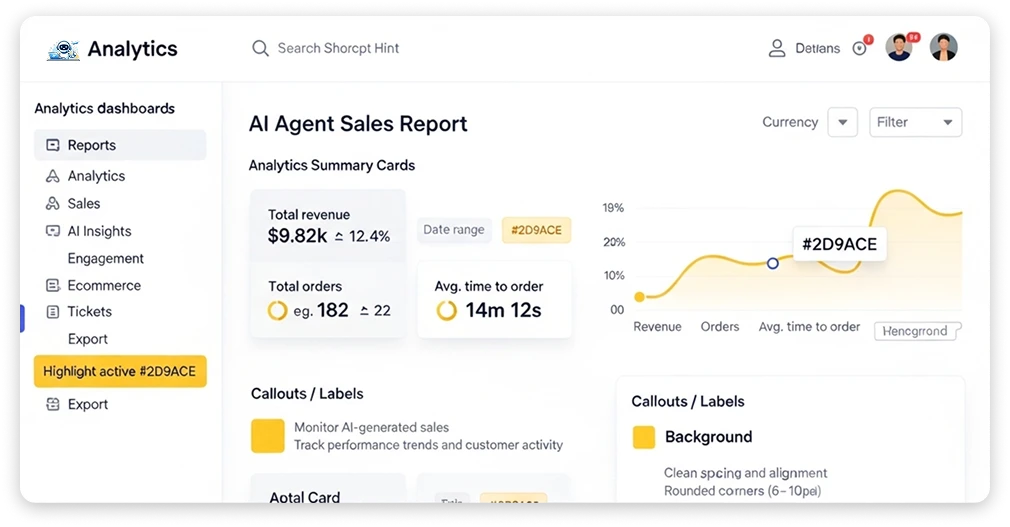Viewport: 1010px width, 527px height.
Task: Click the Search Shorcpt Hint field
Action: [x=338, y=48]
